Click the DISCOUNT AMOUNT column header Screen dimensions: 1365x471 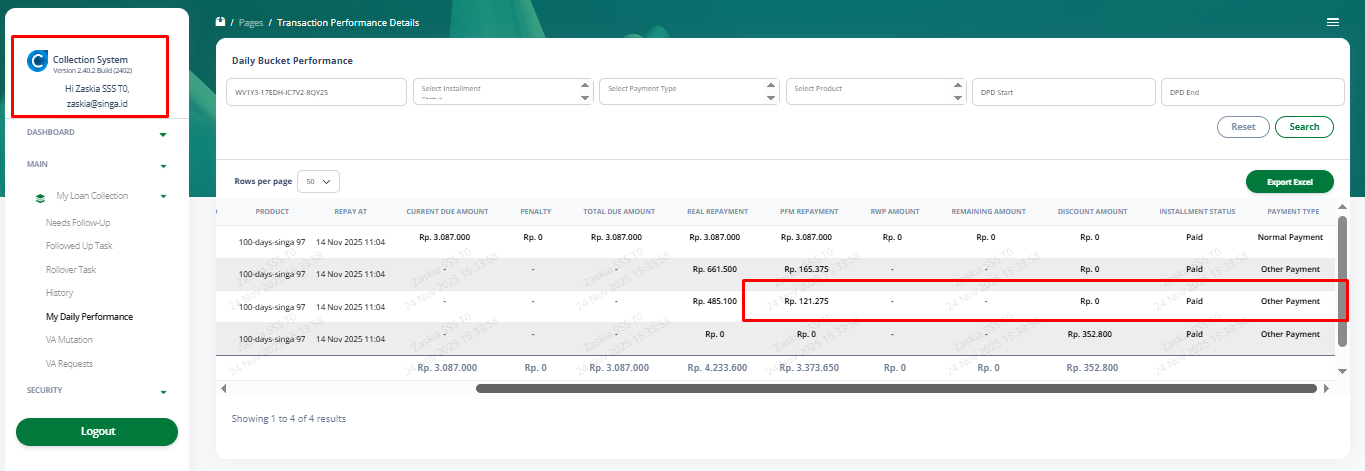click(x=1092, y=212)
